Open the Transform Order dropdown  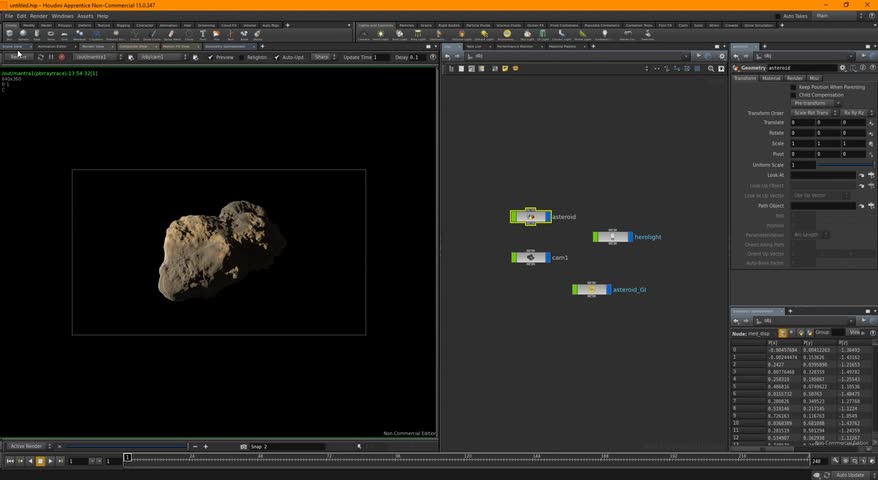[814, 113]
